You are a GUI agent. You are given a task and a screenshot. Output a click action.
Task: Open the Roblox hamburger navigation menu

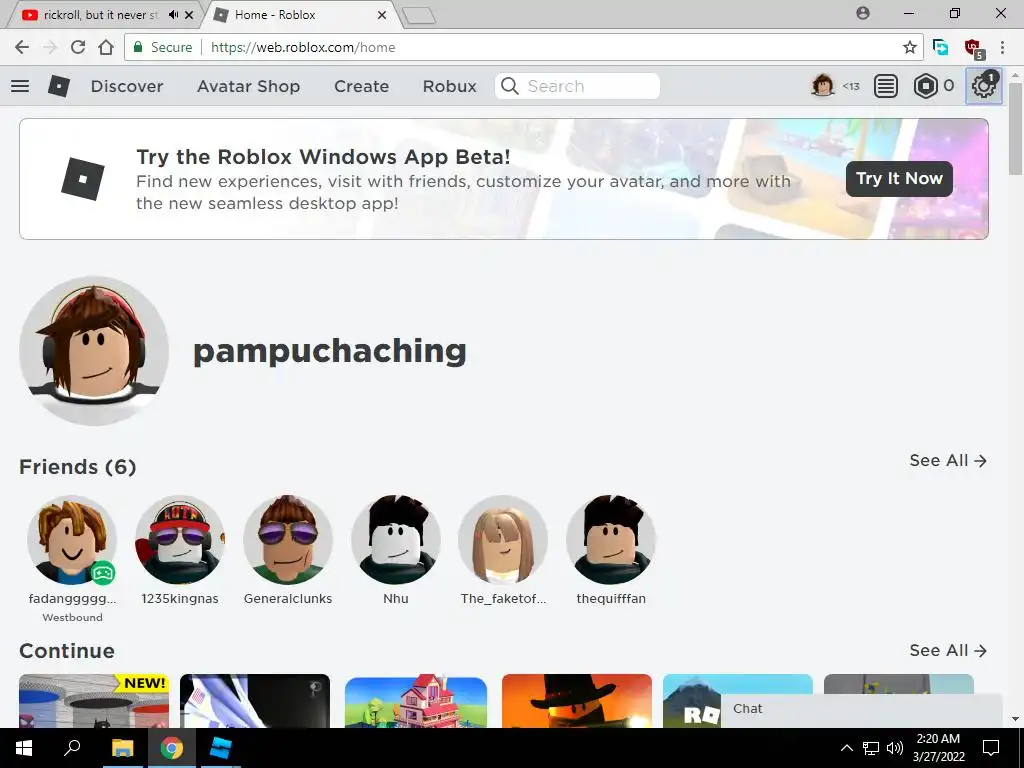click(x=20, y=86)
